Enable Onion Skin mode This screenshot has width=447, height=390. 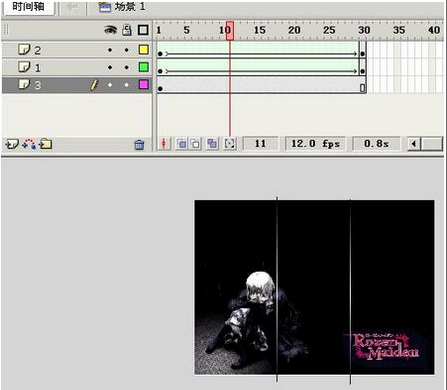[x=181, y=144]
